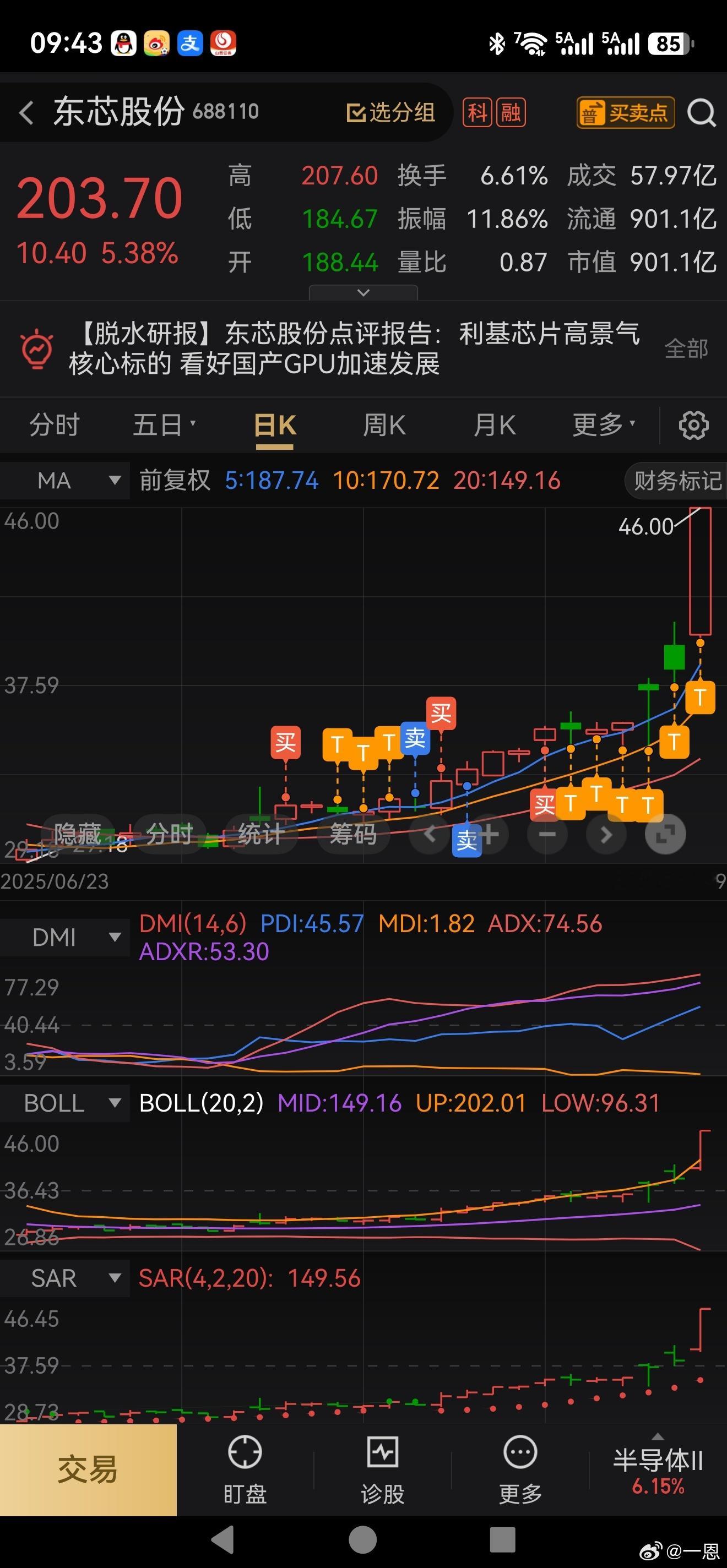Tap the T marker below 46.00 candle

click(700, 698)
